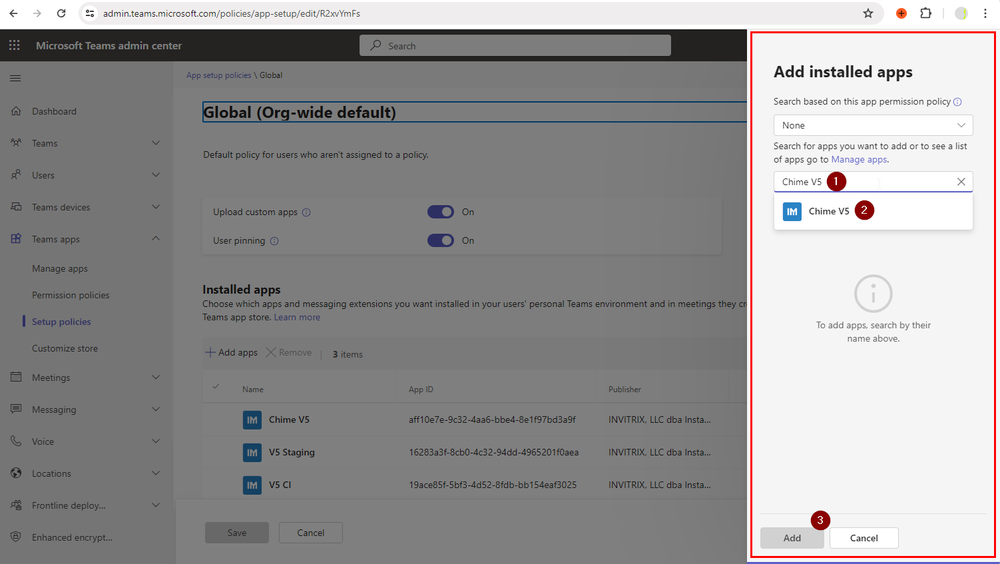Click the Chime V5 app icon in table
This screenshot has height=564, width=1000.
pos(252,420)
